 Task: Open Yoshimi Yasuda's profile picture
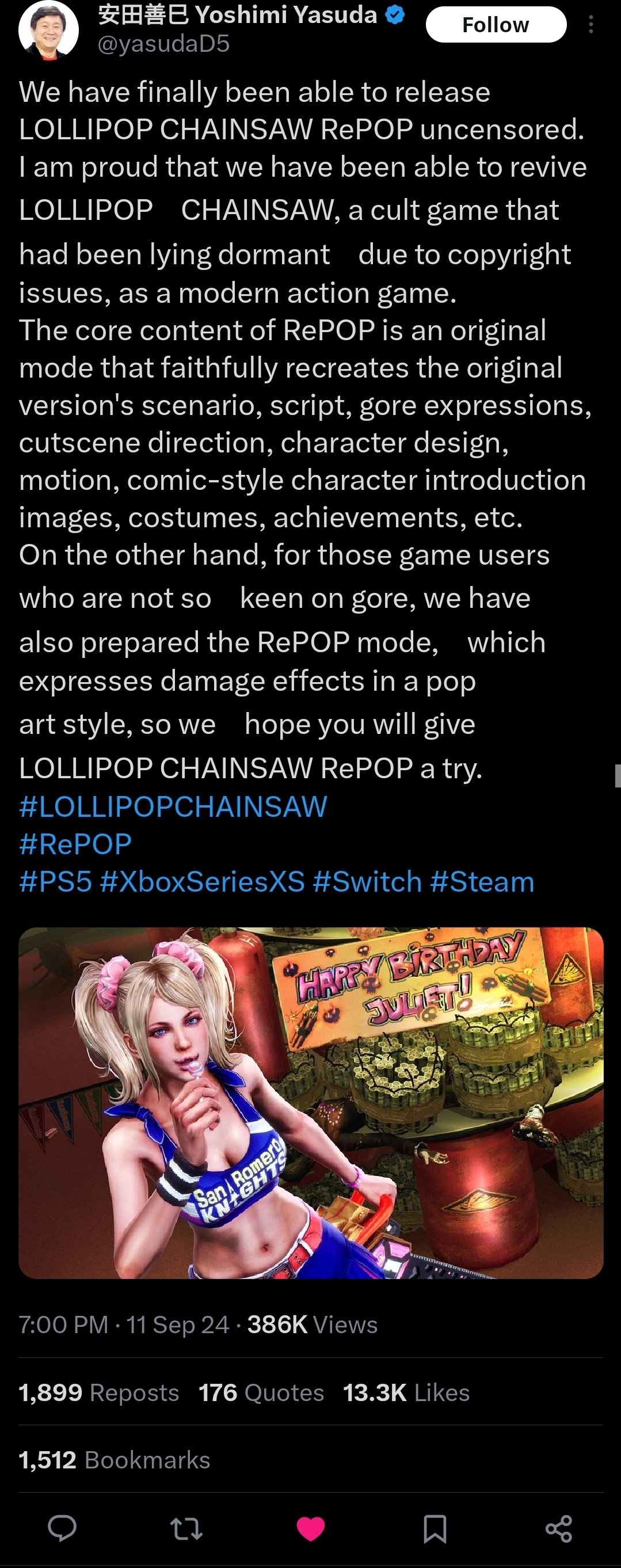coord(49,29)
